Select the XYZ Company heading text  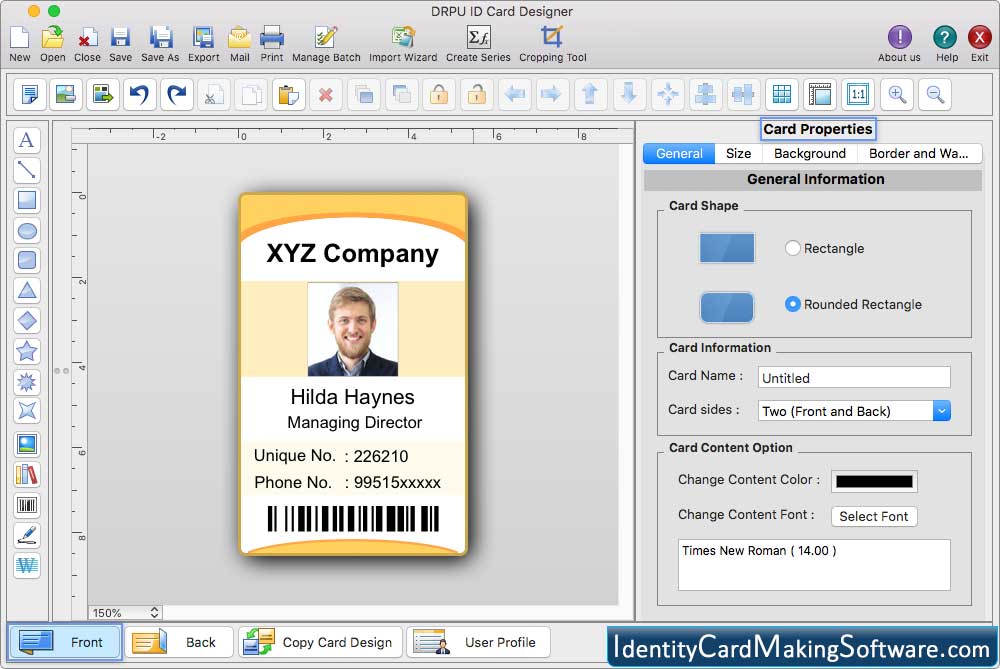[352, 254]
